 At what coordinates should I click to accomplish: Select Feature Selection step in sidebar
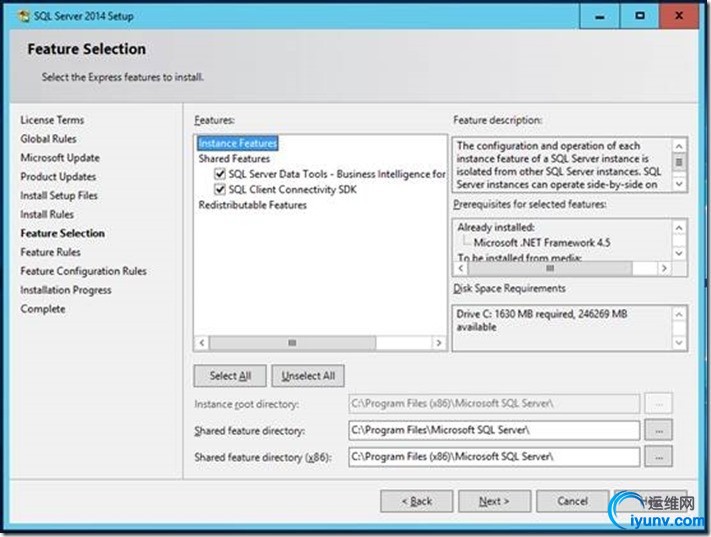pos(63,233)
